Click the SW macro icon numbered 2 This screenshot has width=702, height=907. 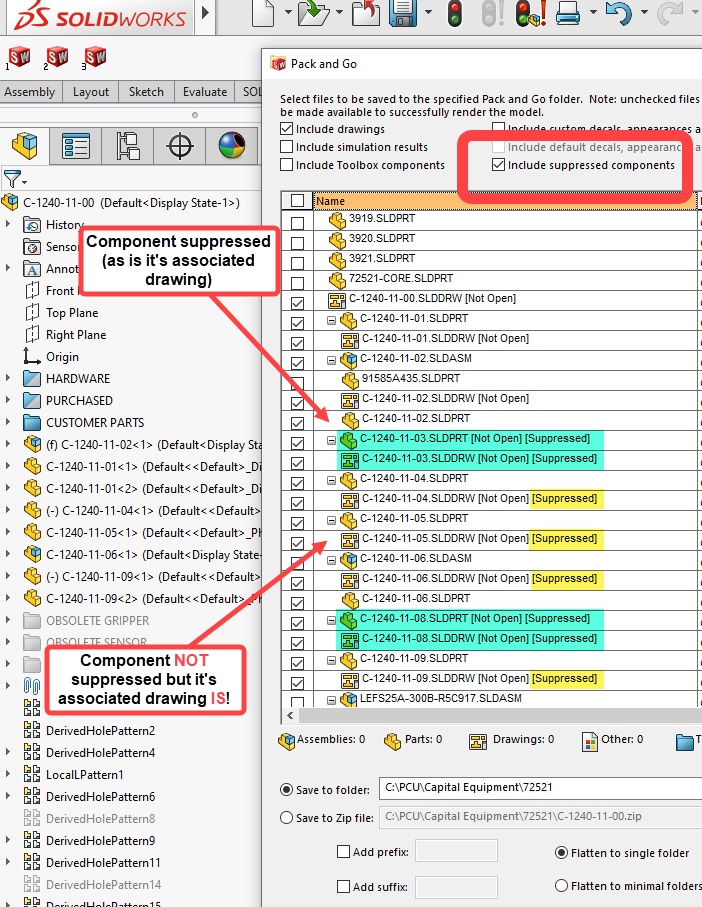57,58
